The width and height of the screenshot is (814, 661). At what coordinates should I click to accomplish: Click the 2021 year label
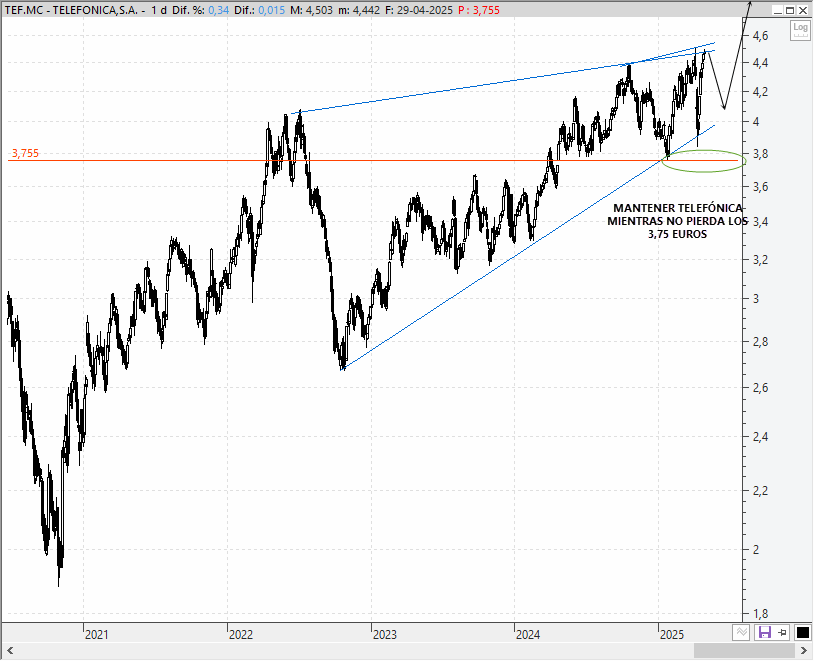(x=97, y=635)
